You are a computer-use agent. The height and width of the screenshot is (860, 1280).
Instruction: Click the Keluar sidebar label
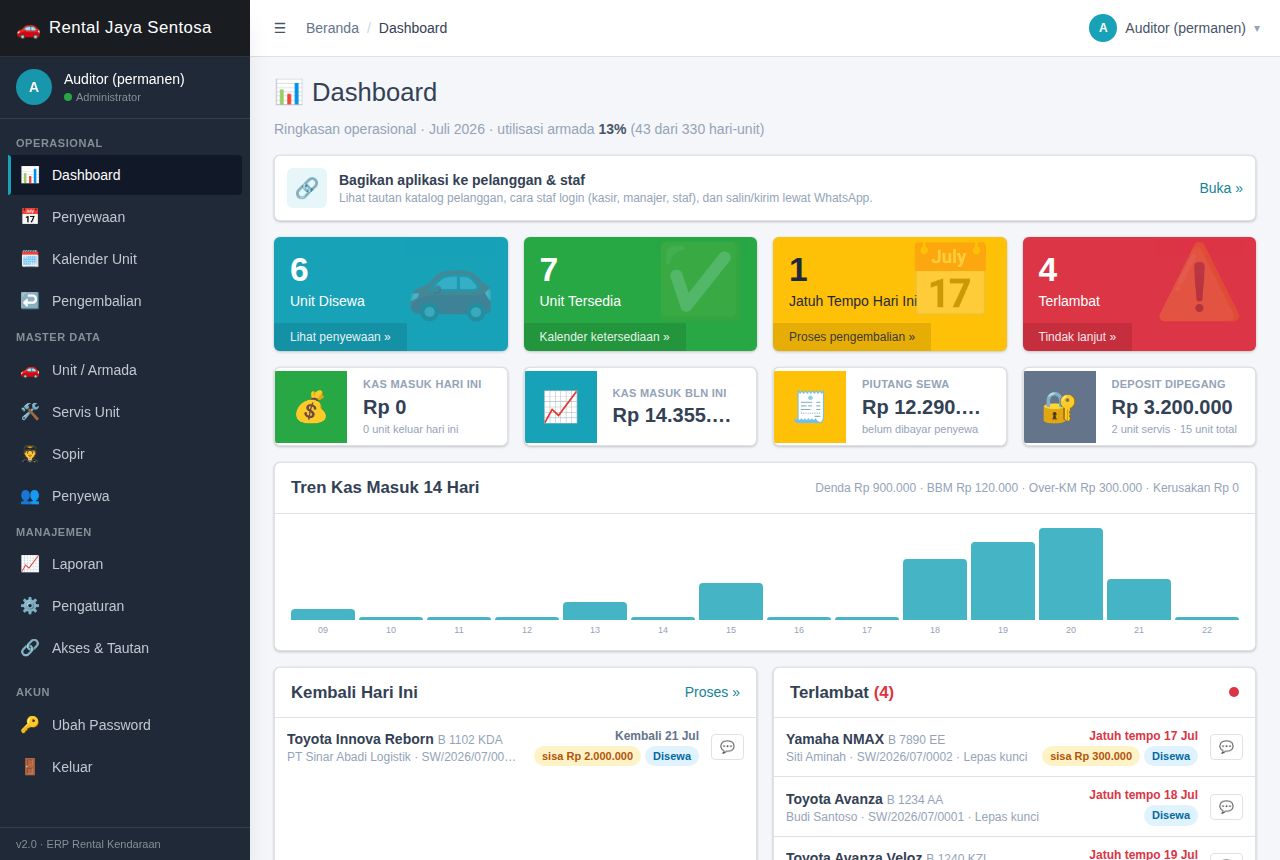click(72, 767)
